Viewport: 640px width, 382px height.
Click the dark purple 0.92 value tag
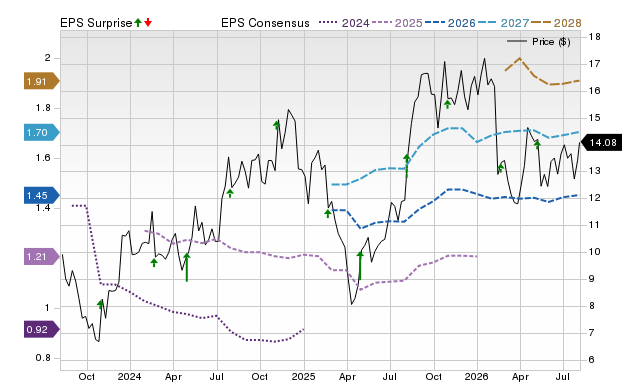42,329
